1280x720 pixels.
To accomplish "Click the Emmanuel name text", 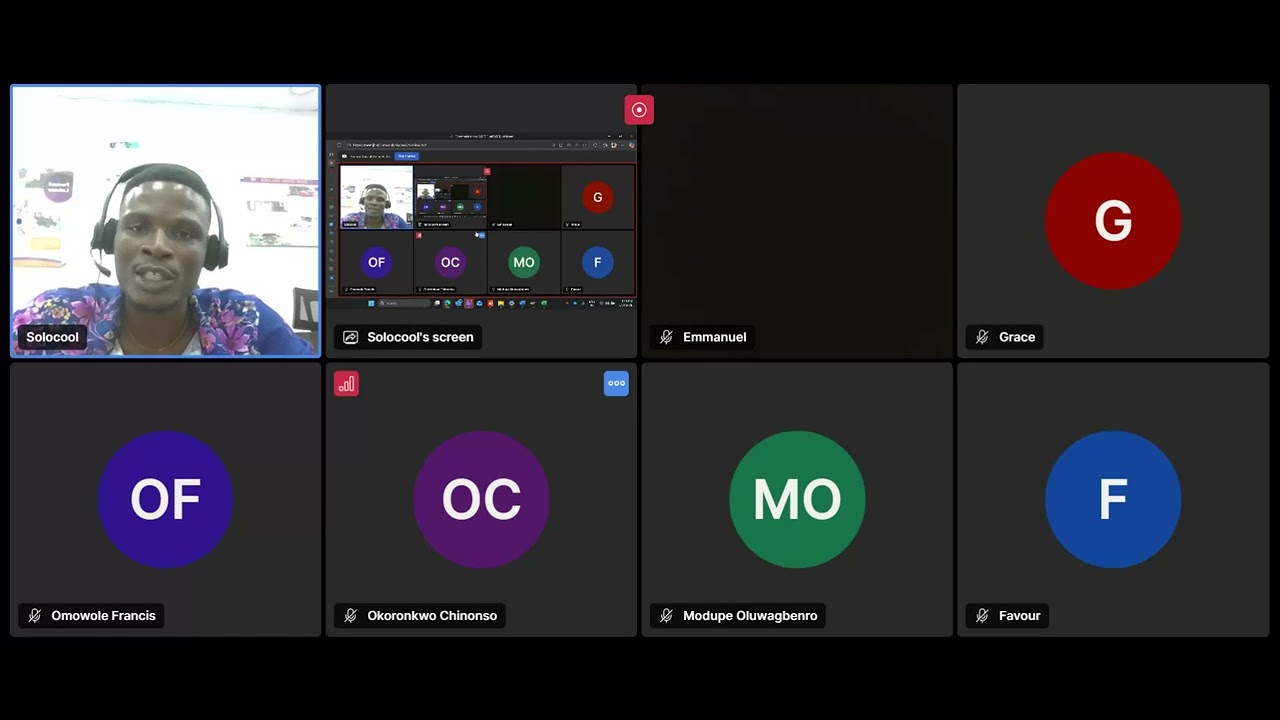I will (714, 337).
